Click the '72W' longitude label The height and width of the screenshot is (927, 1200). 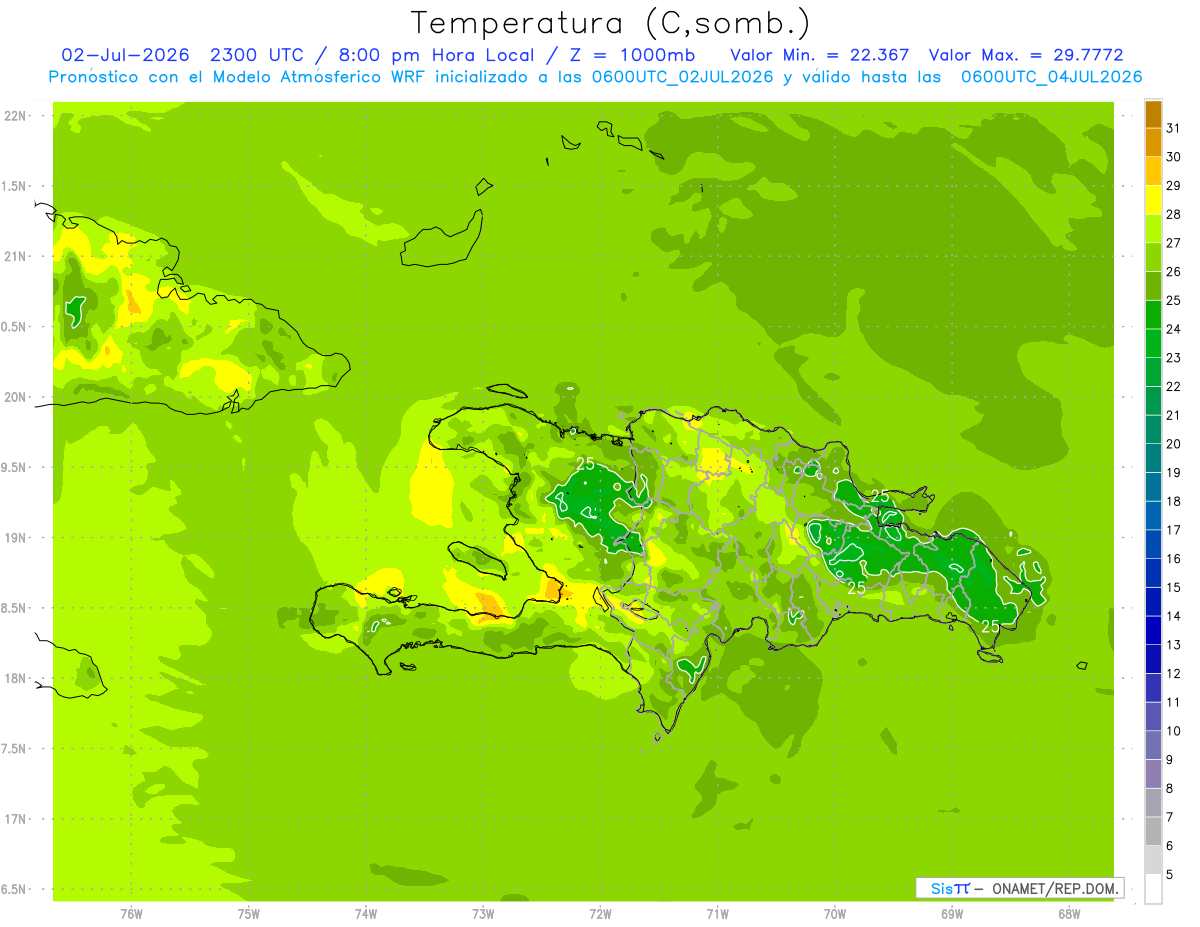point(600,914)
